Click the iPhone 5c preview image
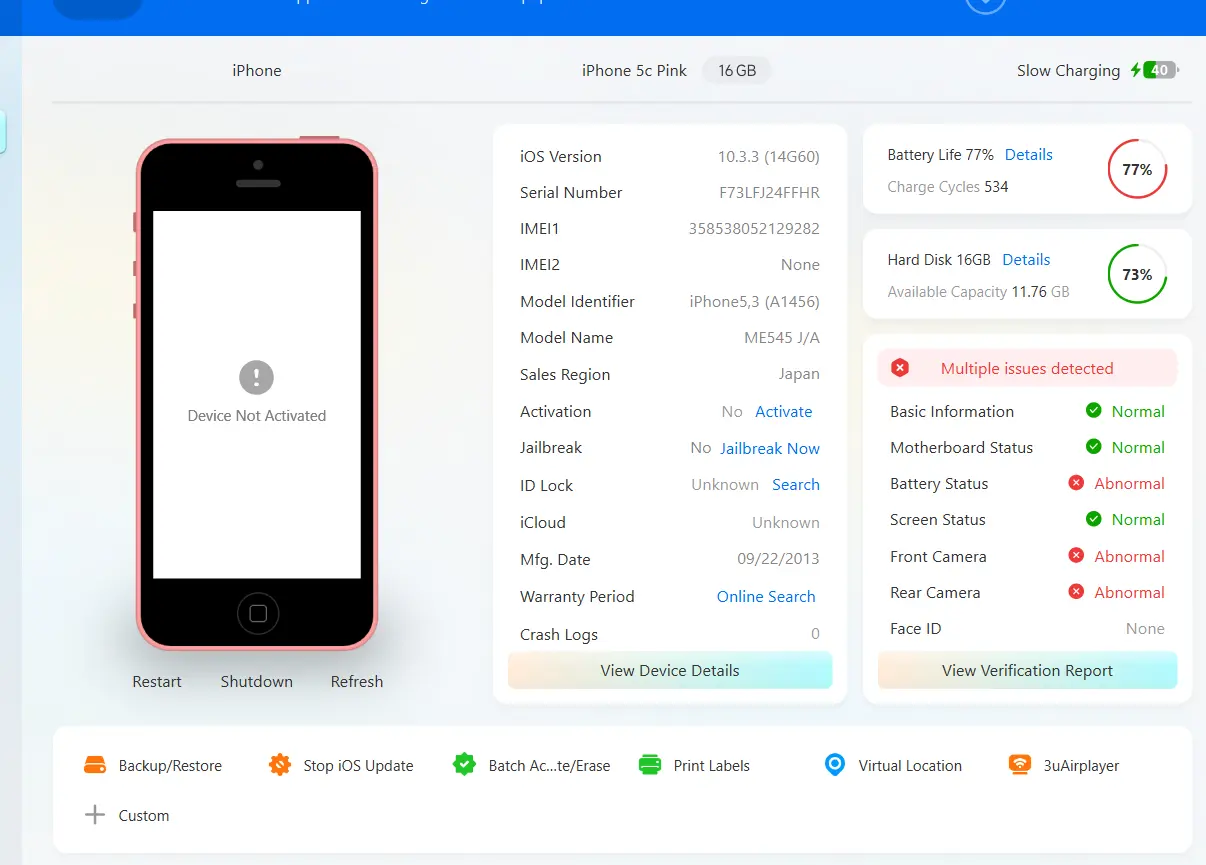 click(x=257, y=394)
